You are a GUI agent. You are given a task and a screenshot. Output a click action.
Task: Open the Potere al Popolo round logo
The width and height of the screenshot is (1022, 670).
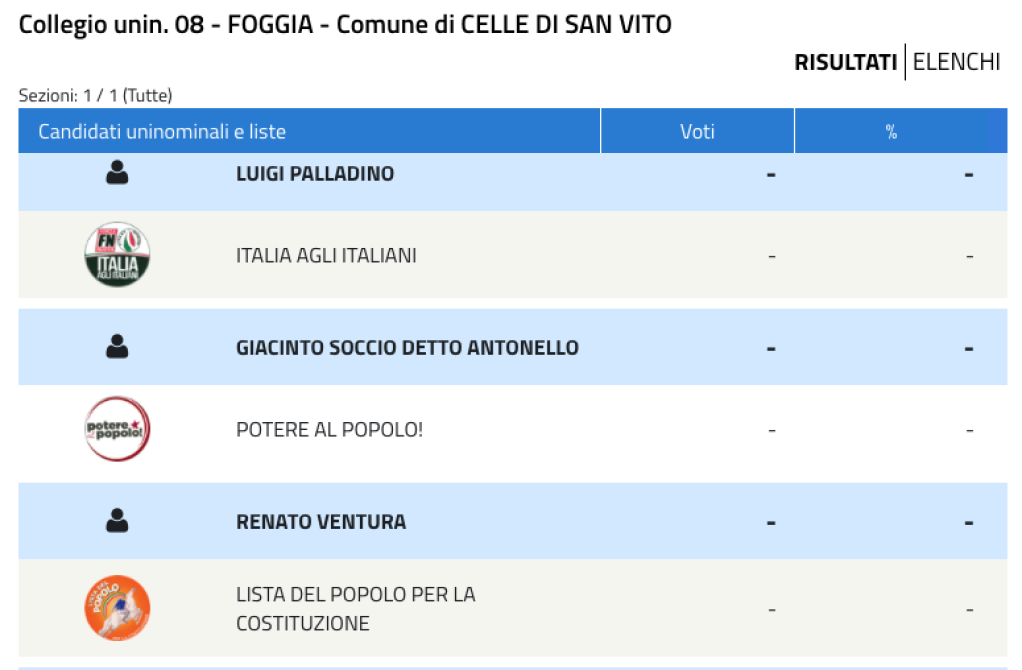point(117,429)
